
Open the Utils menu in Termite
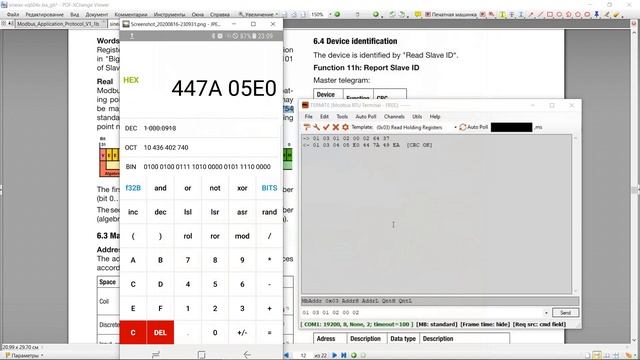coord(417,117)
